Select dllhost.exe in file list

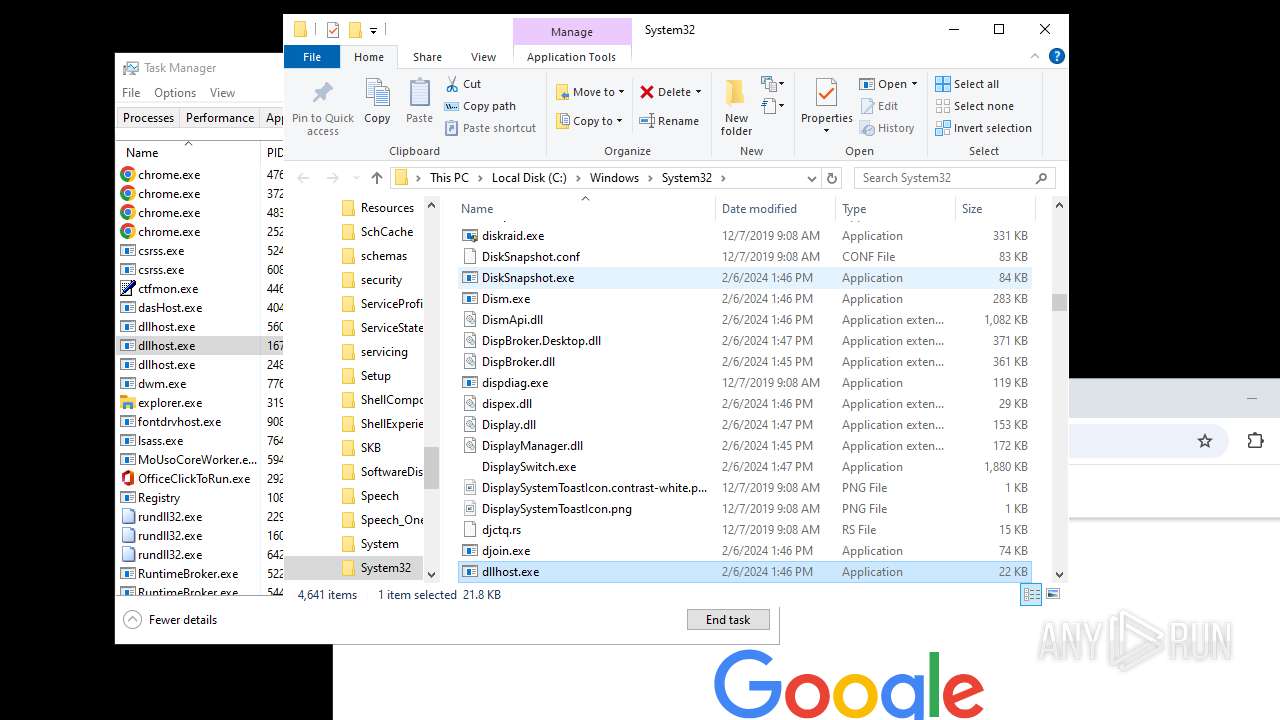744,572
